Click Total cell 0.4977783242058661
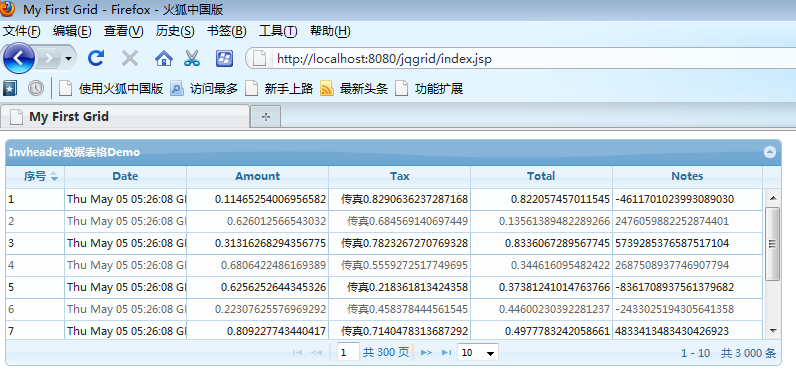Viewport: 796px width, 371px height. (x=541, y=331)
